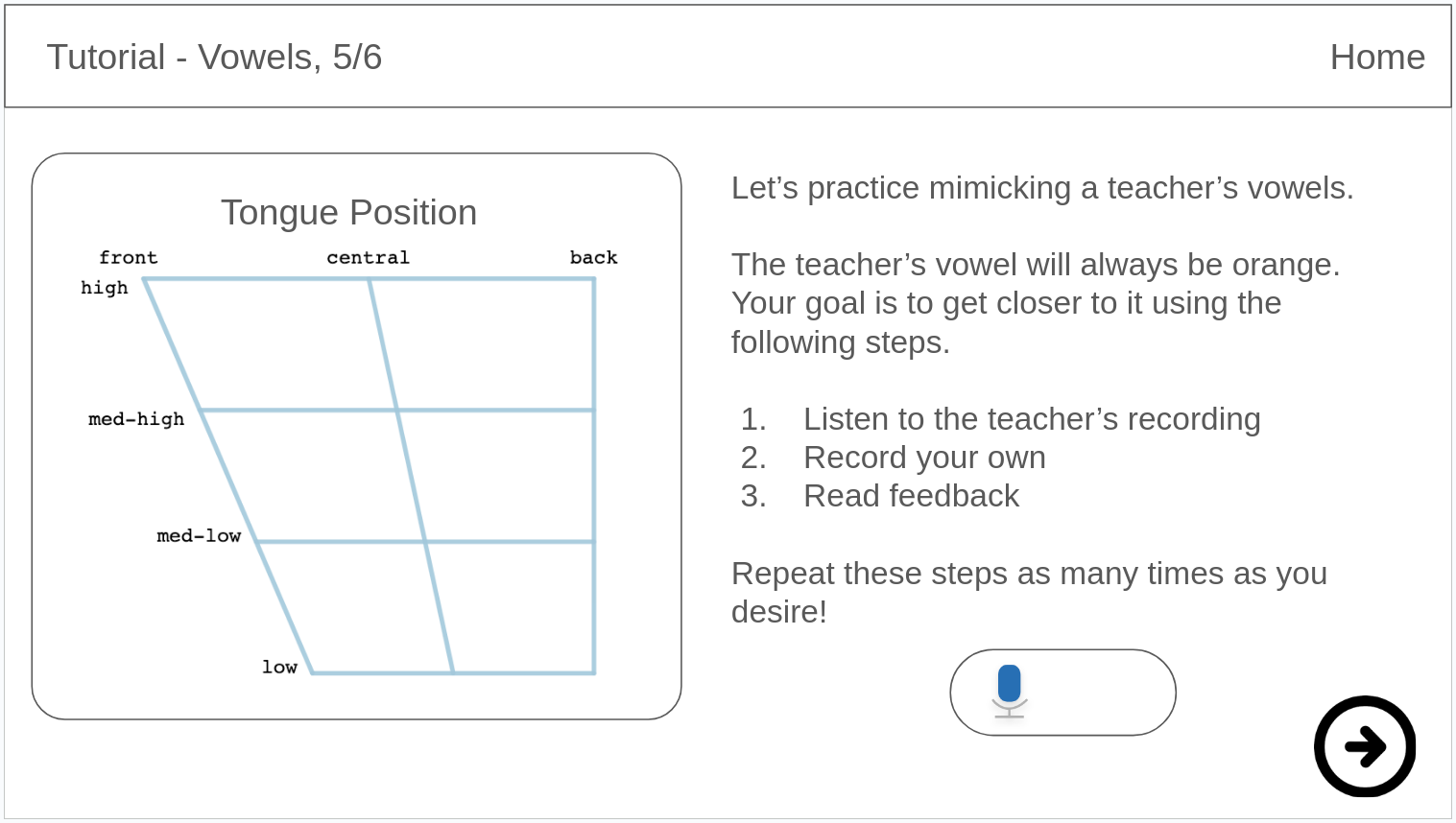Click step 2 'Record your own'
The height and width of the screenshot is (823, 1456).
coord(923,458)
